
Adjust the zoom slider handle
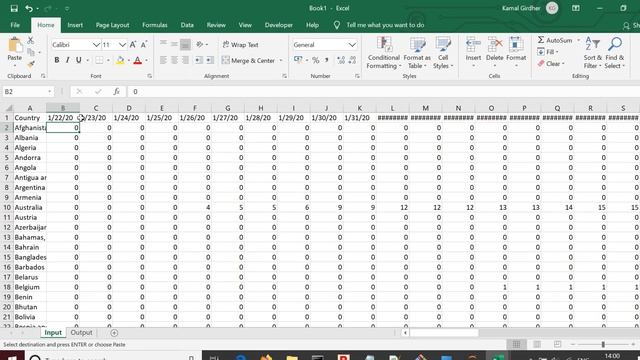(603, 344)
